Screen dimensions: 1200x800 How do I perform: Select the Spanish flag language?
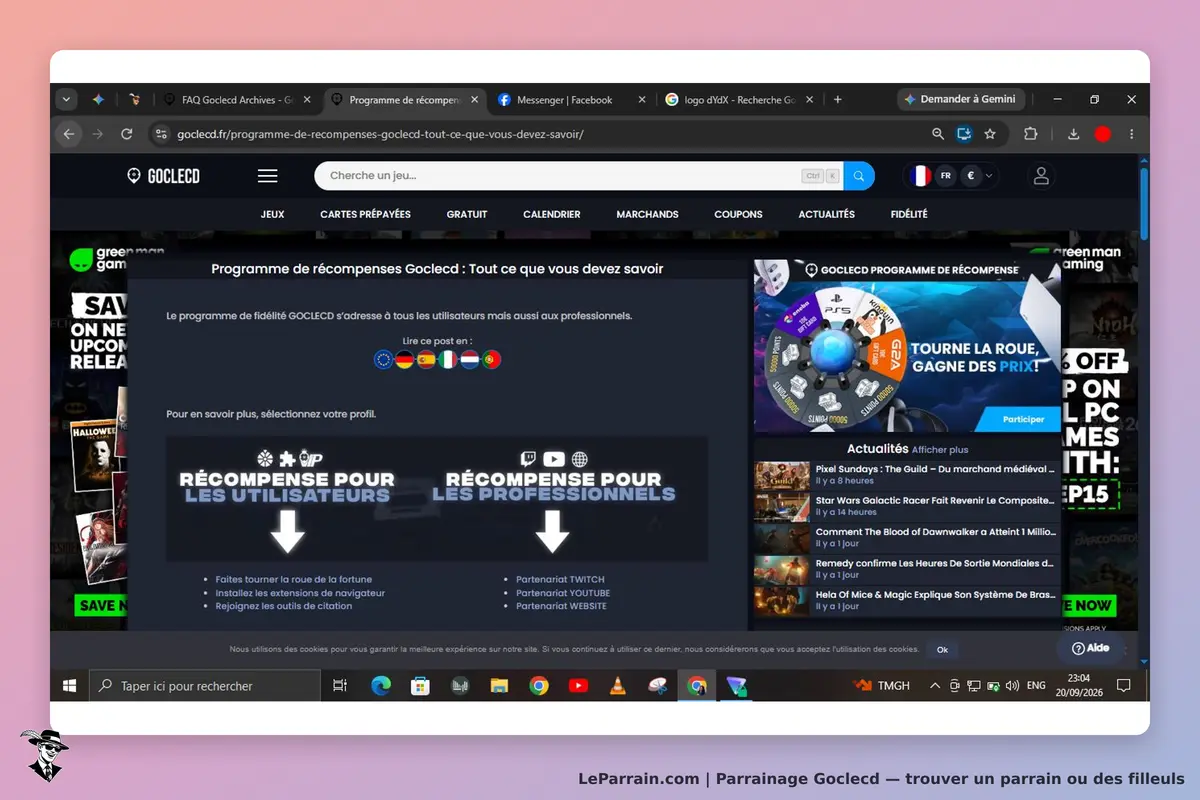426,360
